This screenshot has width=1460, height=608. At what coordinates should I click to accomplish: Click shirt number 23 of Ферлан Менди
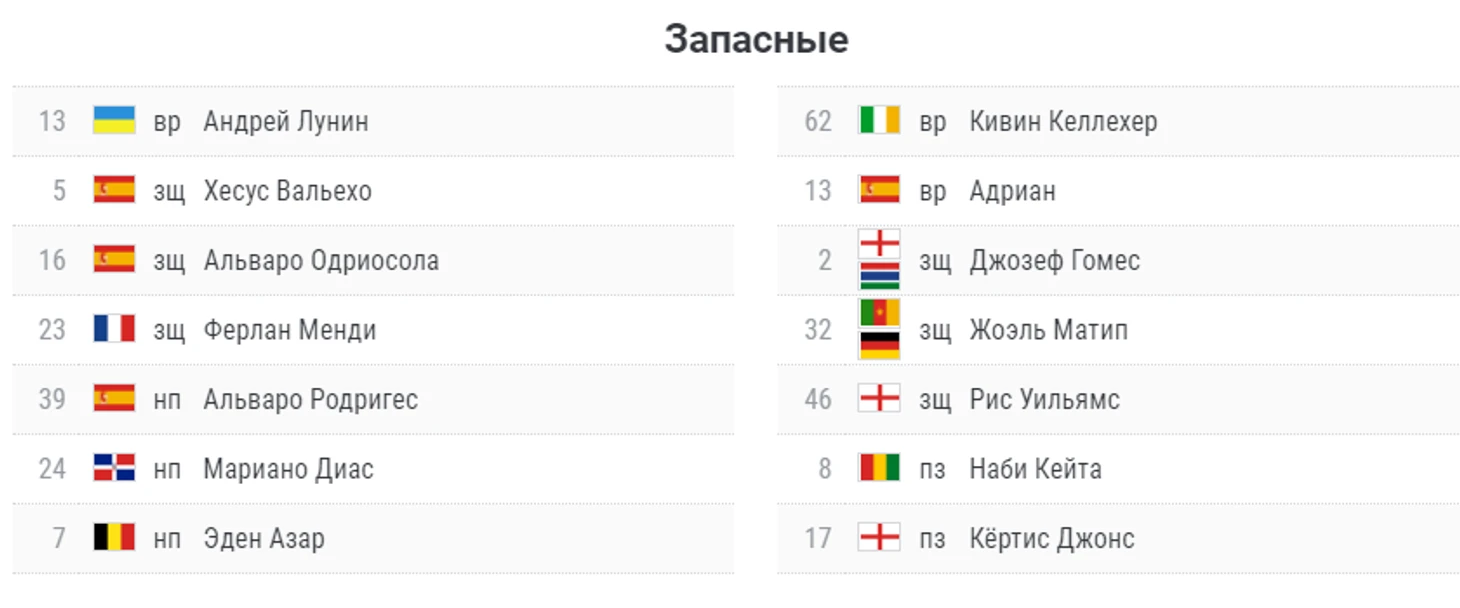[52, 329]
